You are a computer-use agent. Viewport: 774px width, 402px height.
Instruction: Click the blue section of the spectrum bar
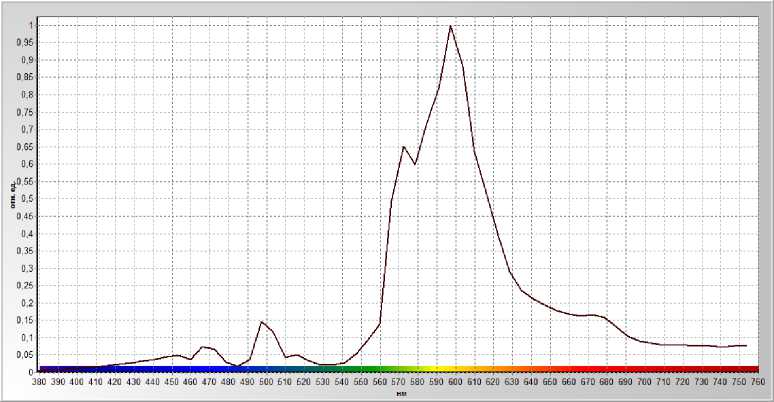(x=207, y=369)
